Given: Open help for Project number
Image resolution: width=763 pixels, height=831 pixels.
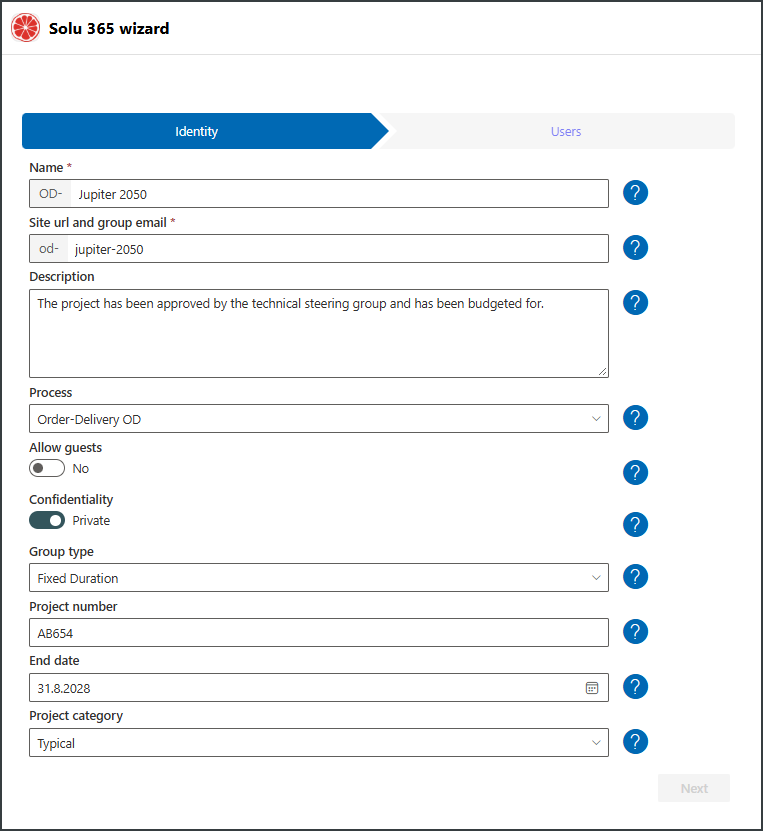Looking at the screenshot, I should pos(635,632).
